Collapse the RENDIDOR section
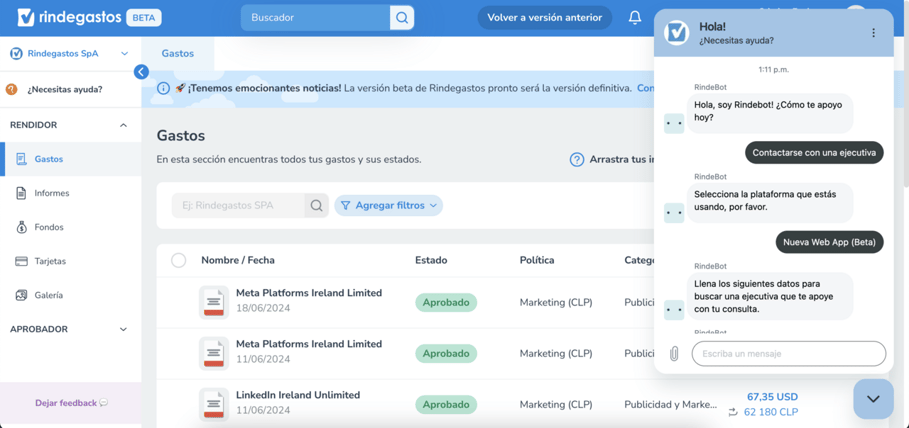The image size is (909, 428). [x=123, y=125]
